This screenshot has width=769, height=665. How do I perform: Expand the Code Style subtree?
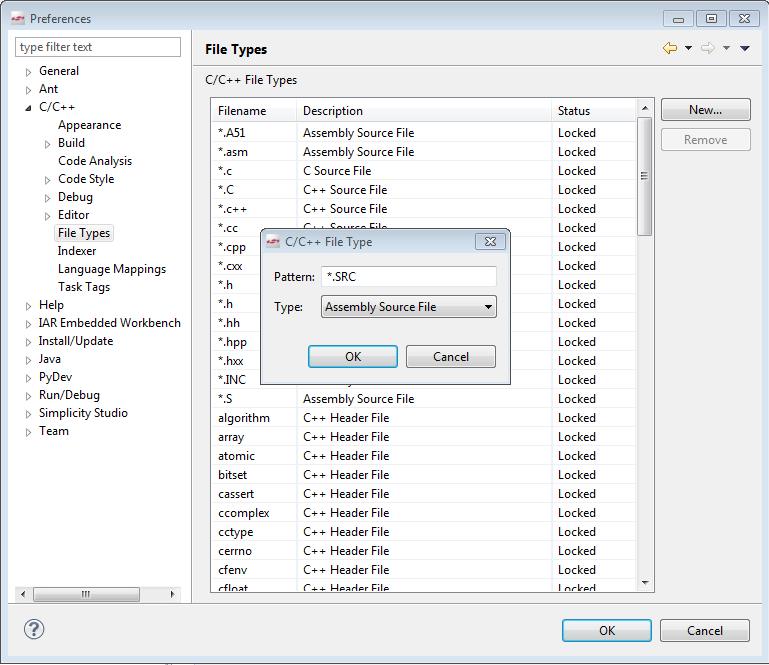click(x=48, y=180)
